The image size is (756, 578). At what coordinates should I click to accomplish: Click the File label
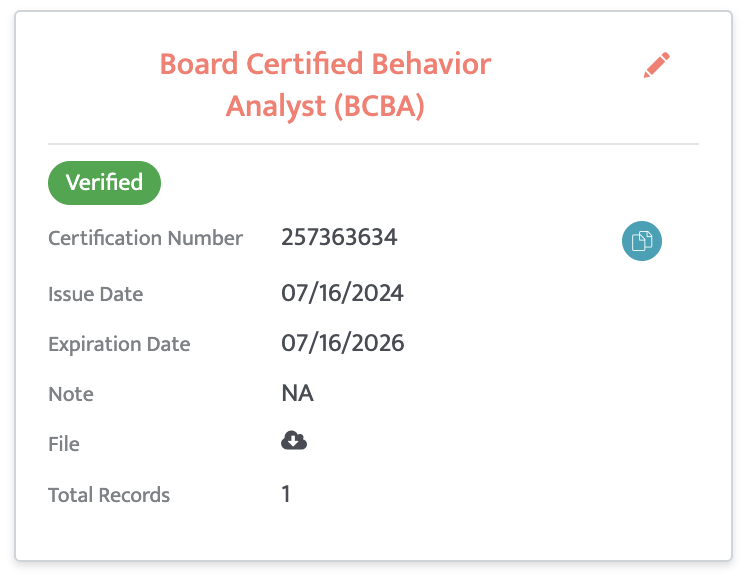[64, 444]
